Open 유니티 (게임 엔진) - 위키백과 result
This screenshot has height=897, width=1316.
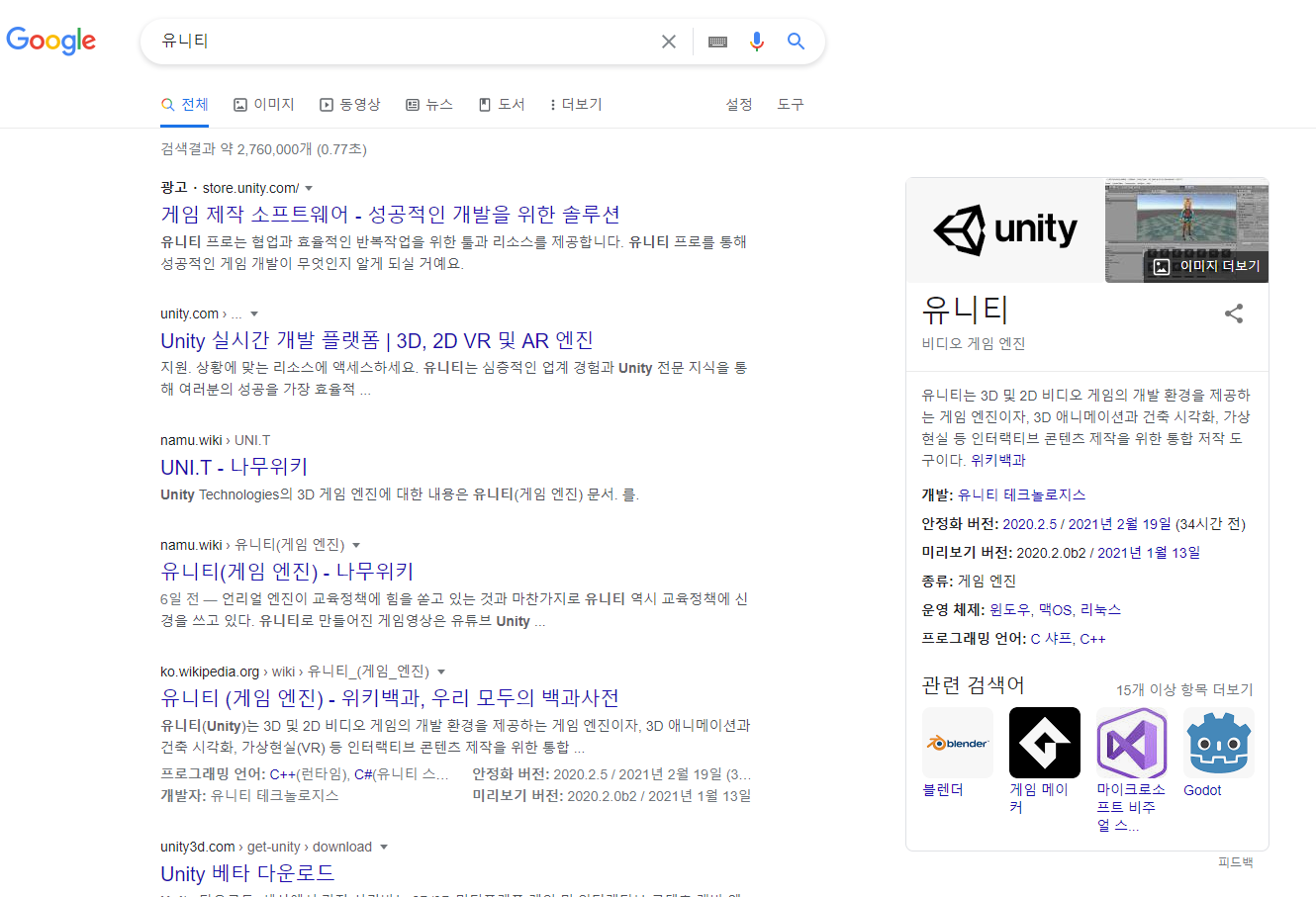(x=390, y=698)
